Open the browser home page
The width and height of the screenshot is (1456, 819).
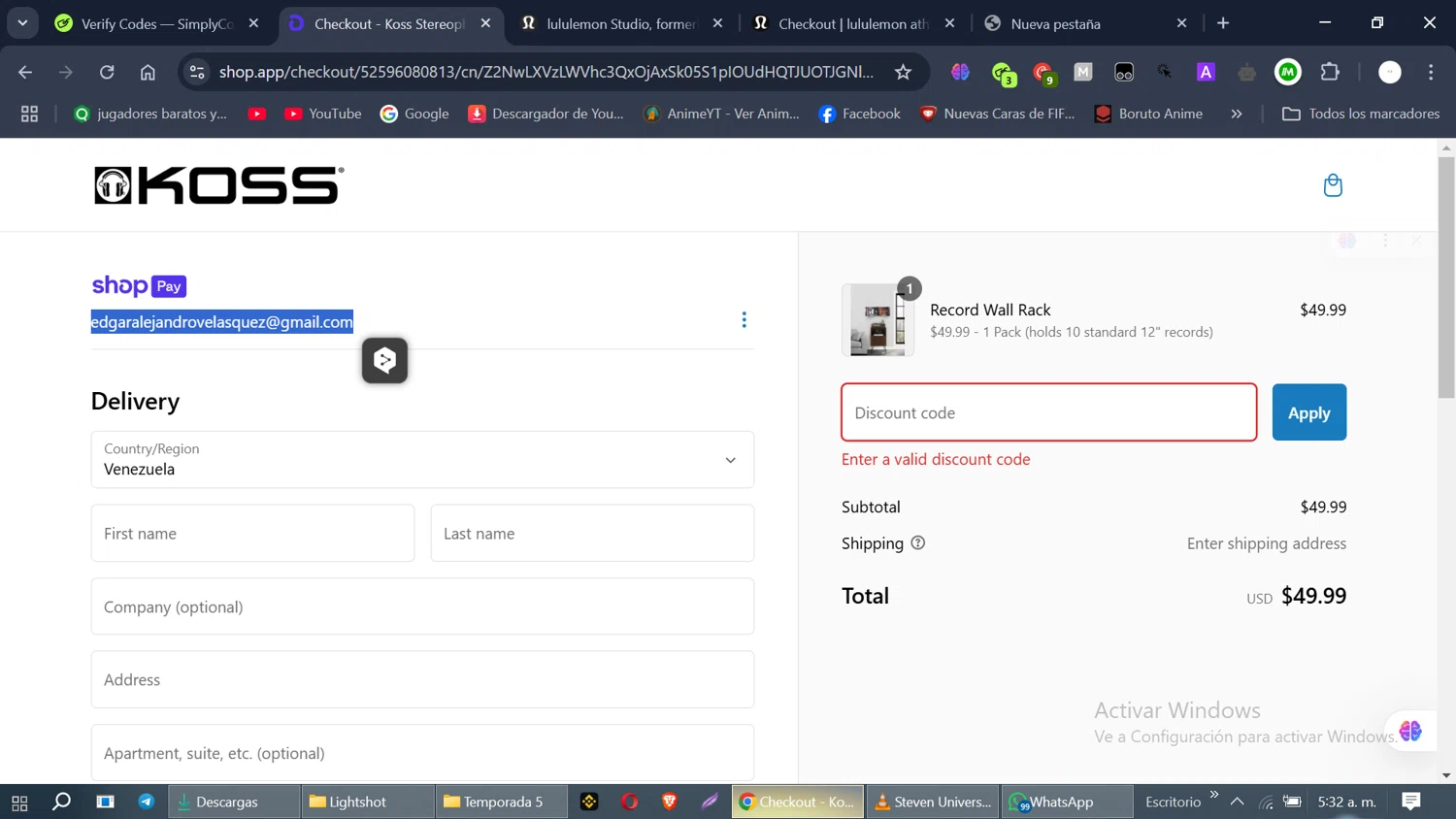148,72
